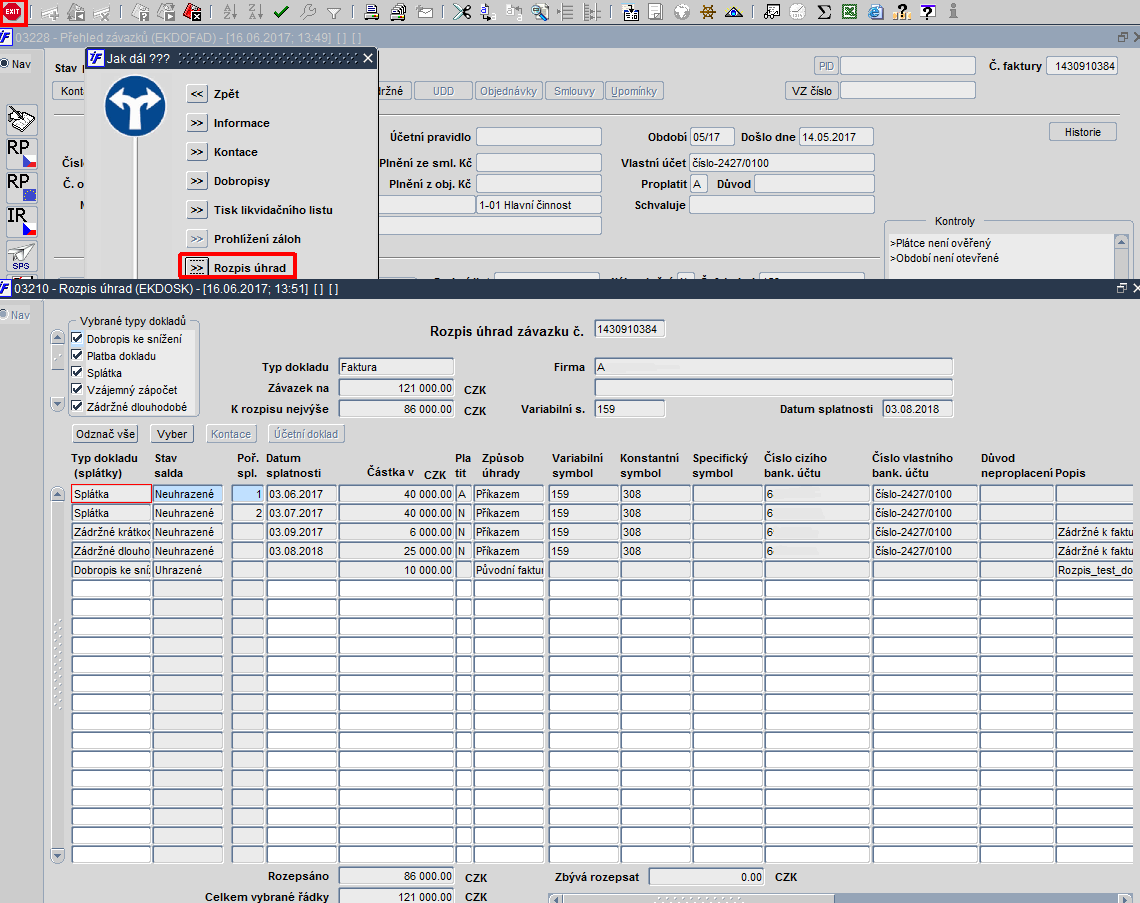Click the ship wheel toolbar icon
1140x903 pixels.
(709, 13)
